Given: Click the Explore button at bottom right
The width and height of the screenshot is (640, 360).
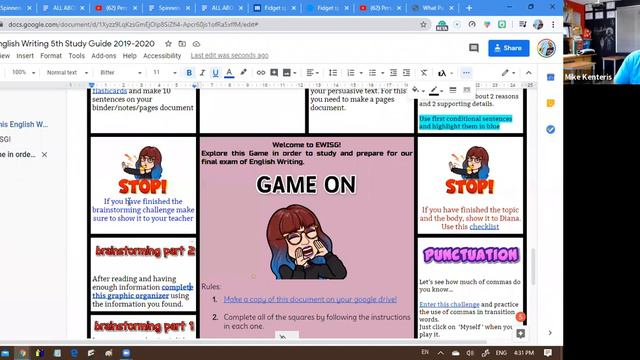Looking at the screenshot, I should click(x=520, y=333).
